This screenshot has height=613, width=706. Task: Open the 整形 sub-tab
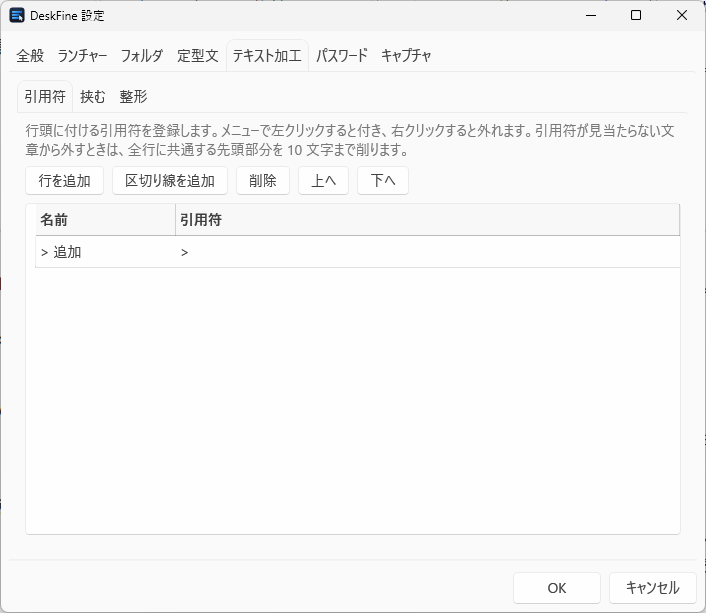(133, 96)
